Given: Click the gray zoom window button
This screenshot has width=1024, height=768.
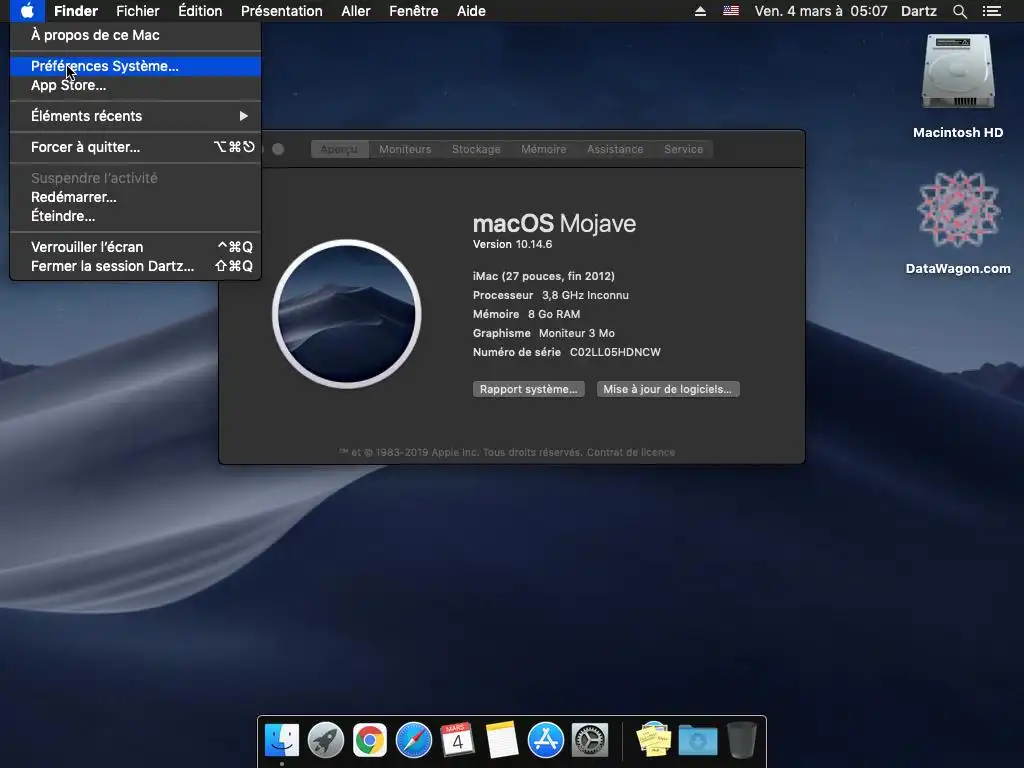Looking at the screenshot, I should click(278, 149).
